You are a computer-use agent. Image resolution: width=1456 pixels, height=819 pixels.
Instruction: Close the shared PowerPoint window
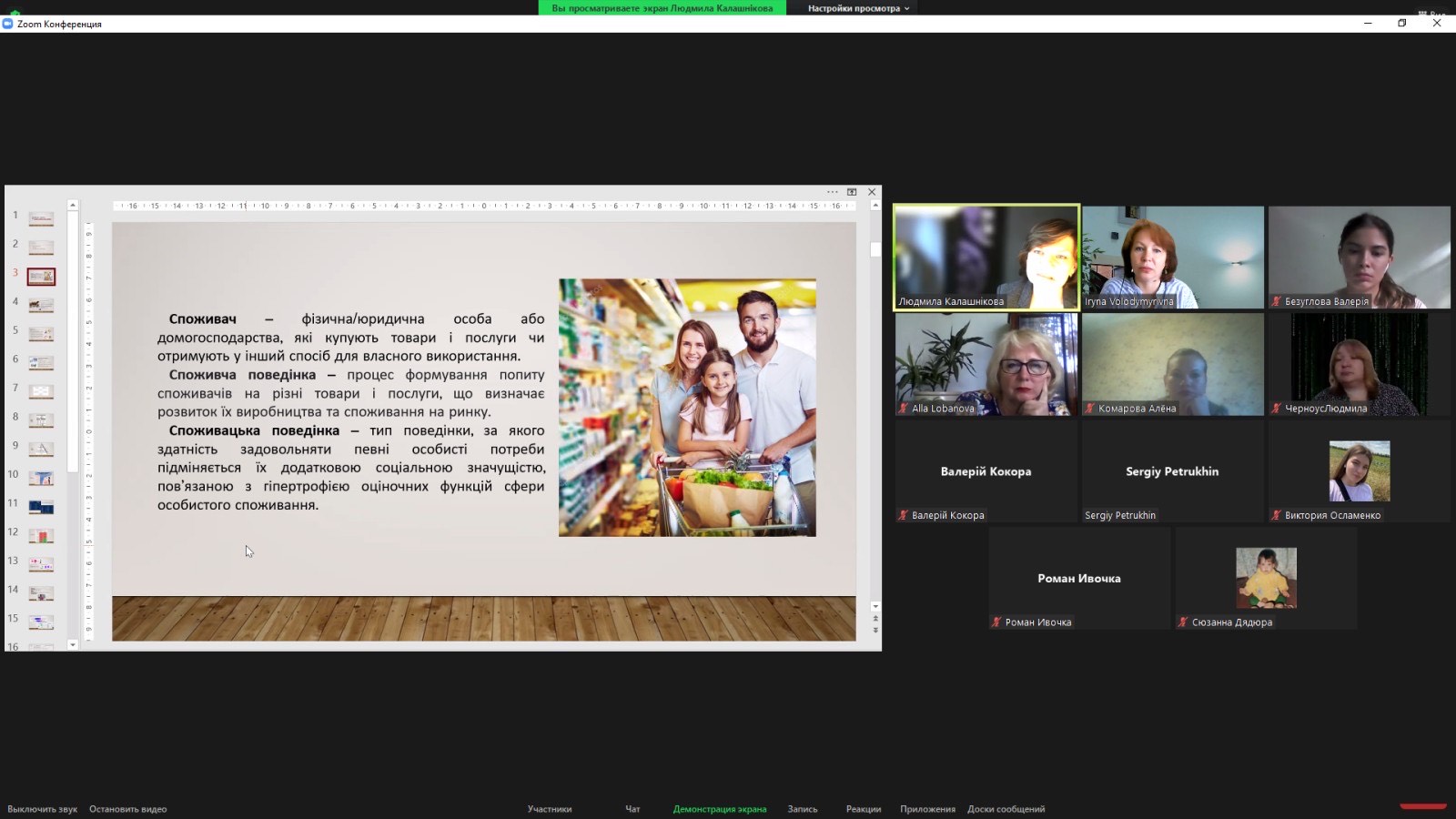pyautogui.click(x=872, y=192)
